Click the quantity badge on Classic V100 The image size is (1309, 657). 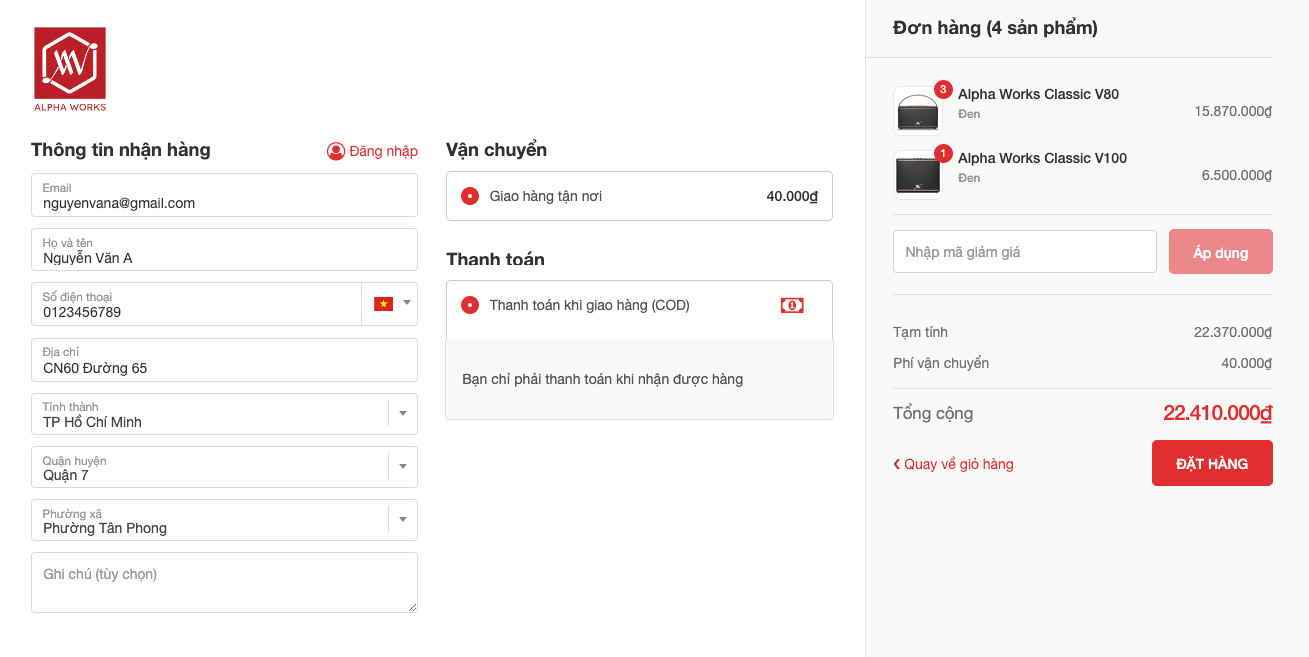[943, 154]
